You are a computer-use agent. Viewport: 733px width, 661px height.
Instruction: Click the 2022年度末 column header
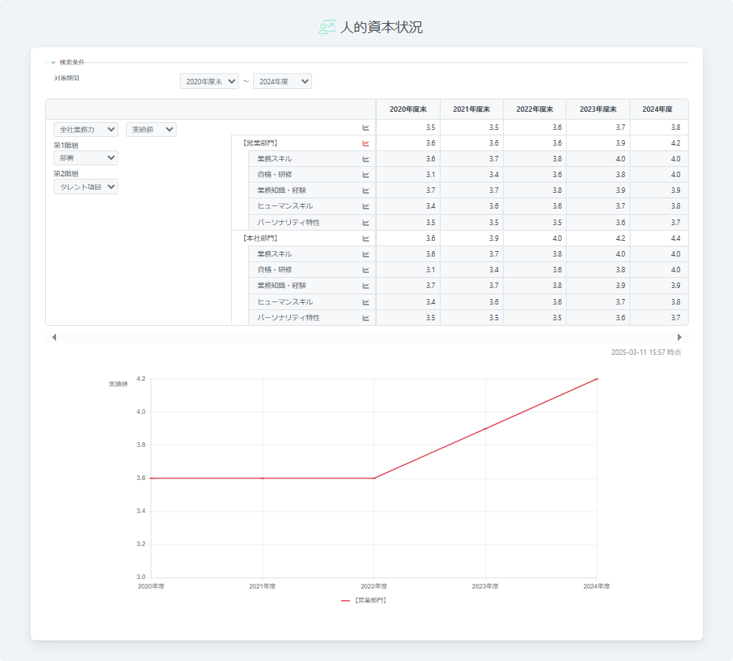(x=533, y=109)
